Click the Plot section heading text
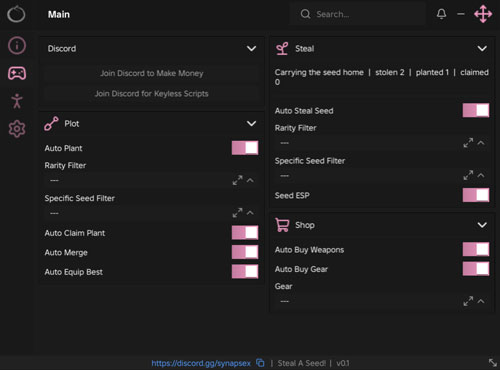Viewport: 500px width, 370px height. (x=72, y=124)
